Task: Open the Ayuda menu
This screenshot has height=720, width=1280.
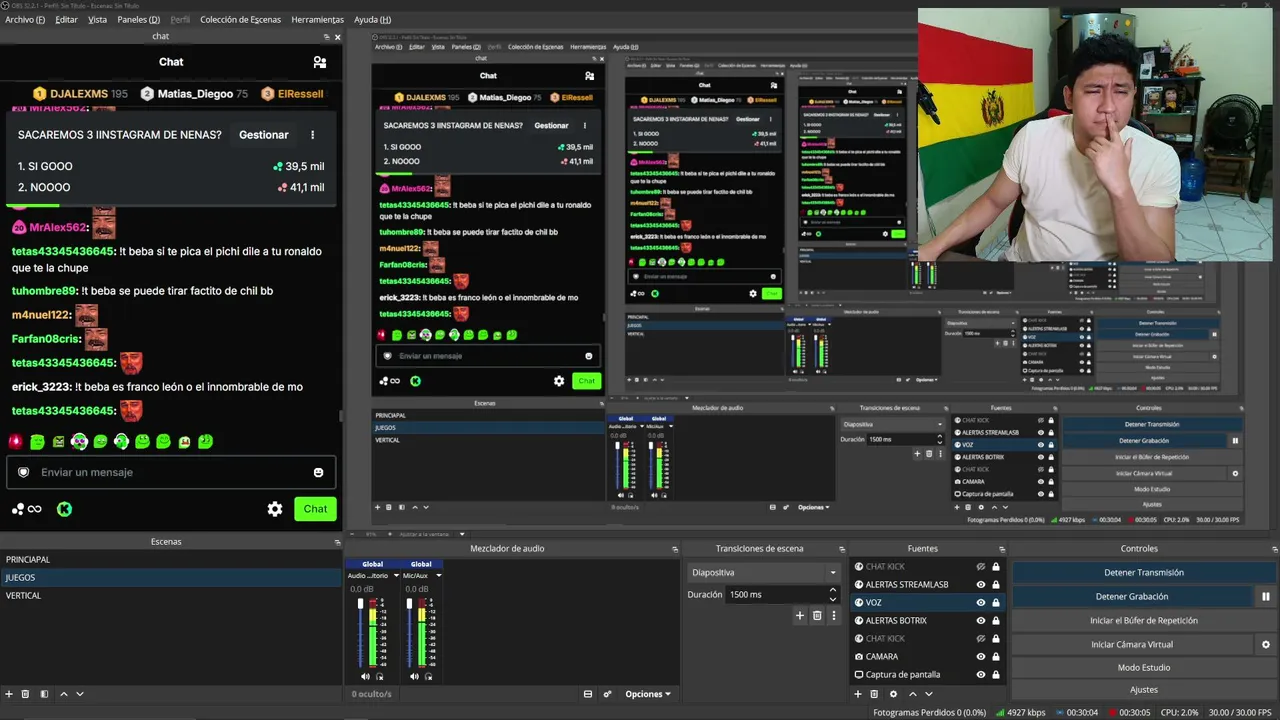Action: [373, 20]
